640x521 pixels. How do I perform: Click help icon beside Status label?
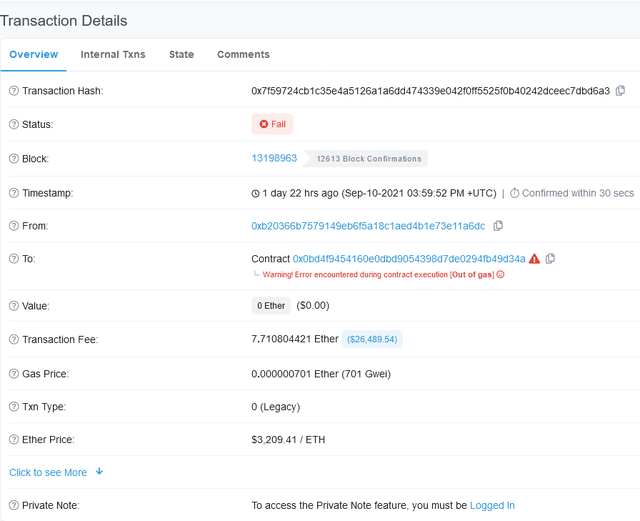(x=14, y=124)
